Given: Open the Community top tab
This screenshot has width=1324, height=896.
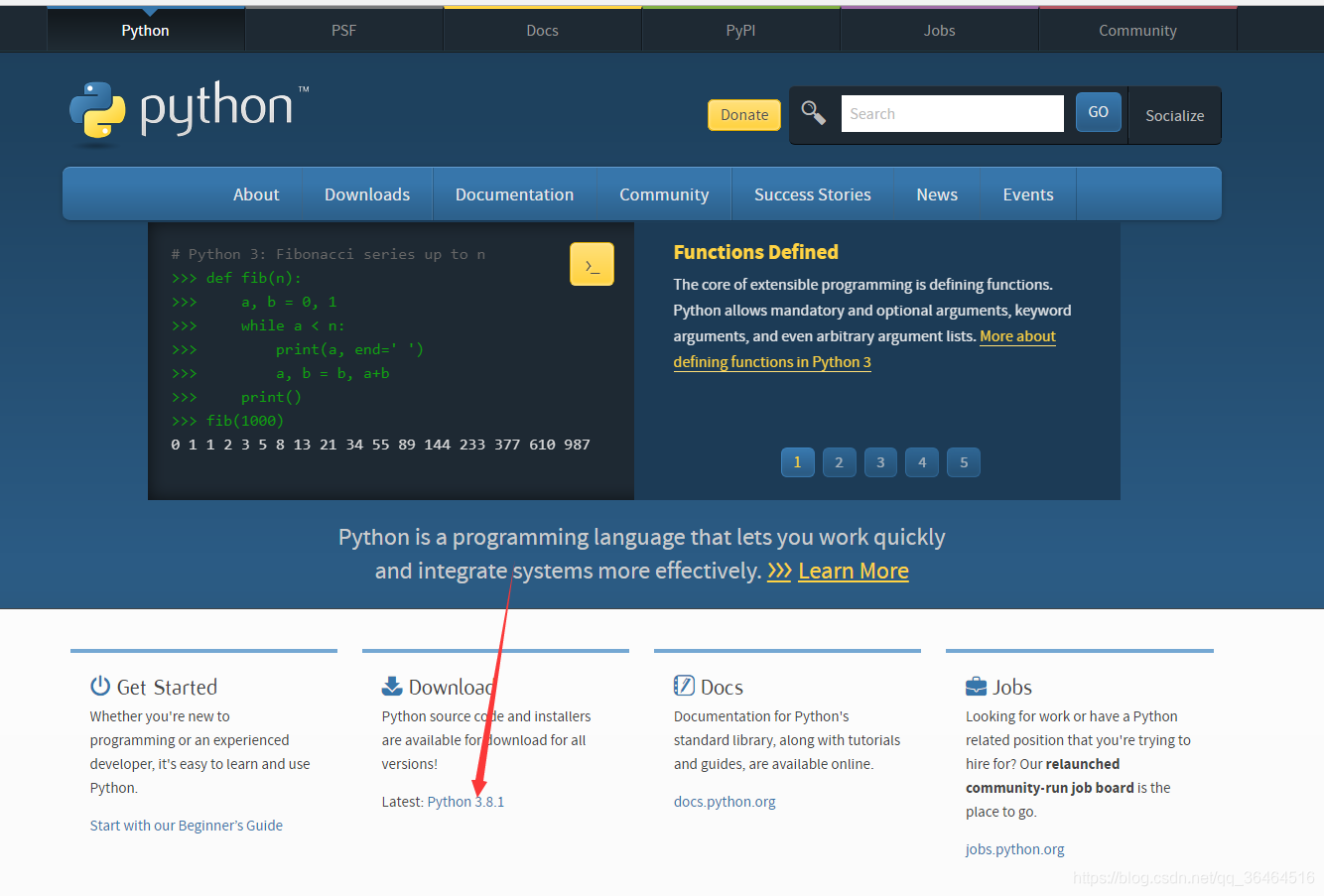Looking at the screenshot, I should click(x=1138, y=31).
